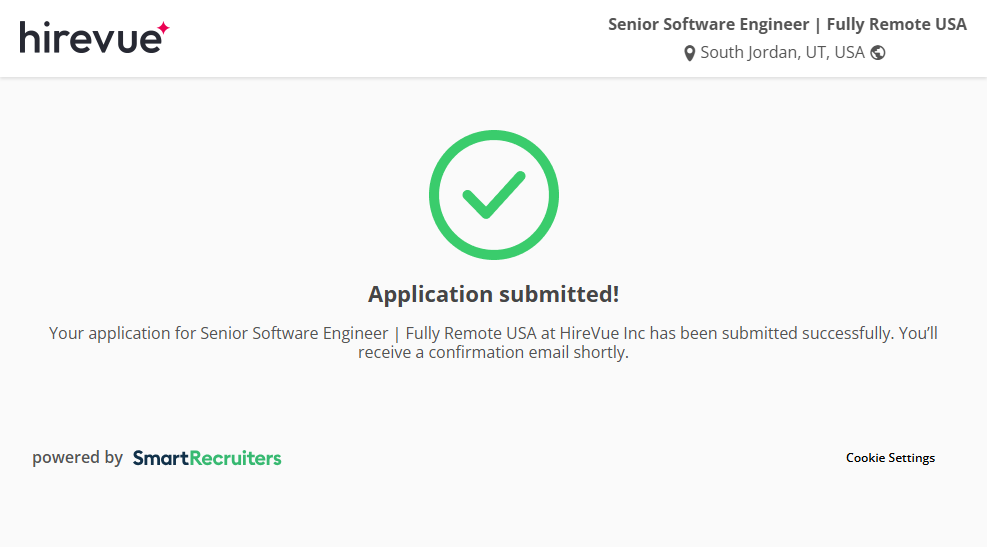Click the Senior Software Engineer job title header
This screenshot has width=987, height=547.
click(708, 24)
